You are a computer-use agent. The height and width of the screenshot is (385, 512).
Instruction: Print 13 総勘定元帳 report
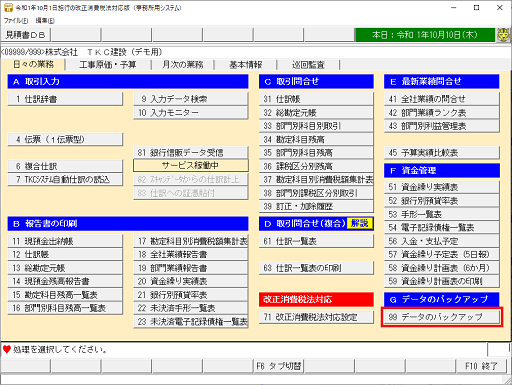tap(65, 268)
